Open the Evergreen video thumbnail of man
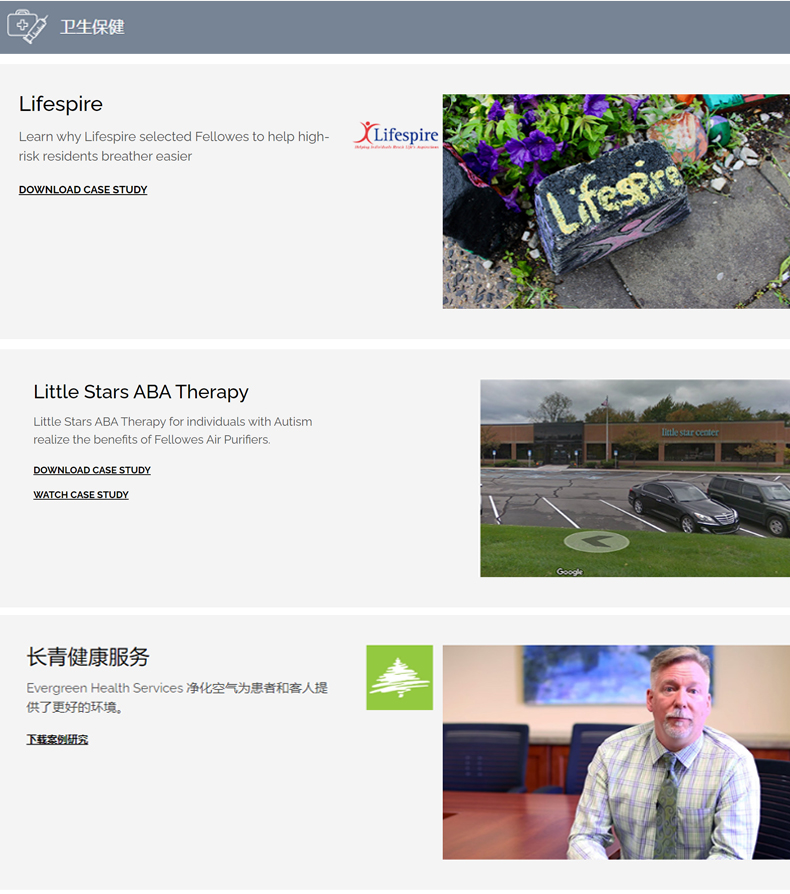 (616, 752)
